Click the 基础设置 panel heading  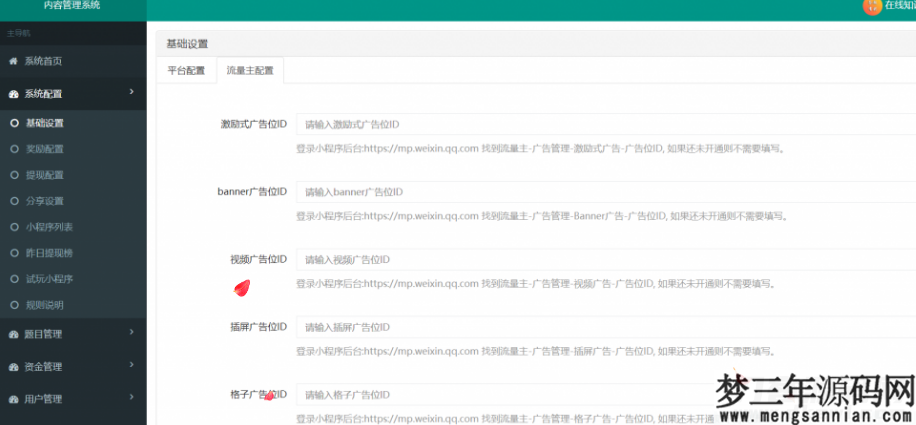click(188, 44)
